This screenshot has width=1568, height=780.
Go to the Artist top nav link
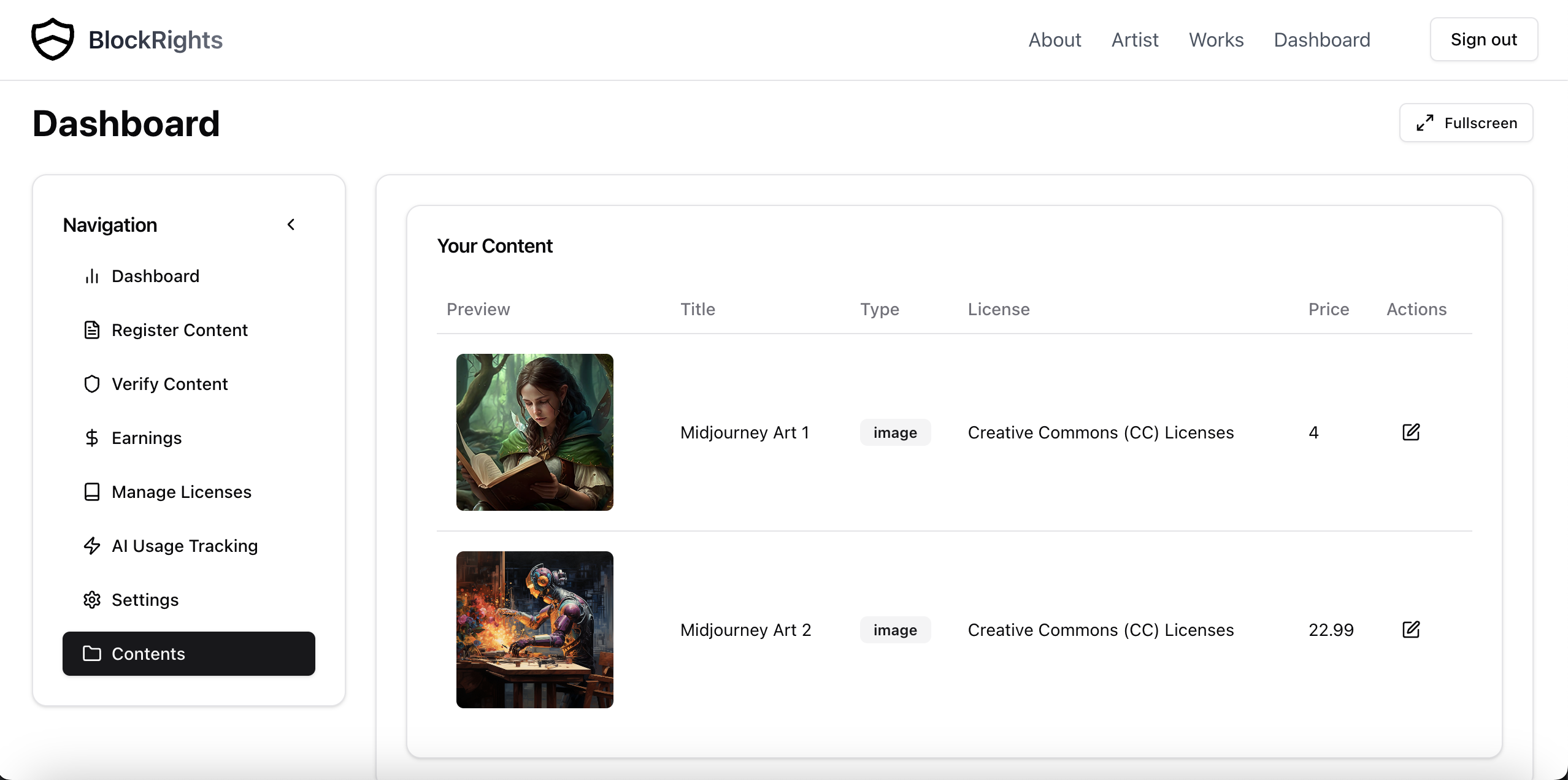point(1135,40)
